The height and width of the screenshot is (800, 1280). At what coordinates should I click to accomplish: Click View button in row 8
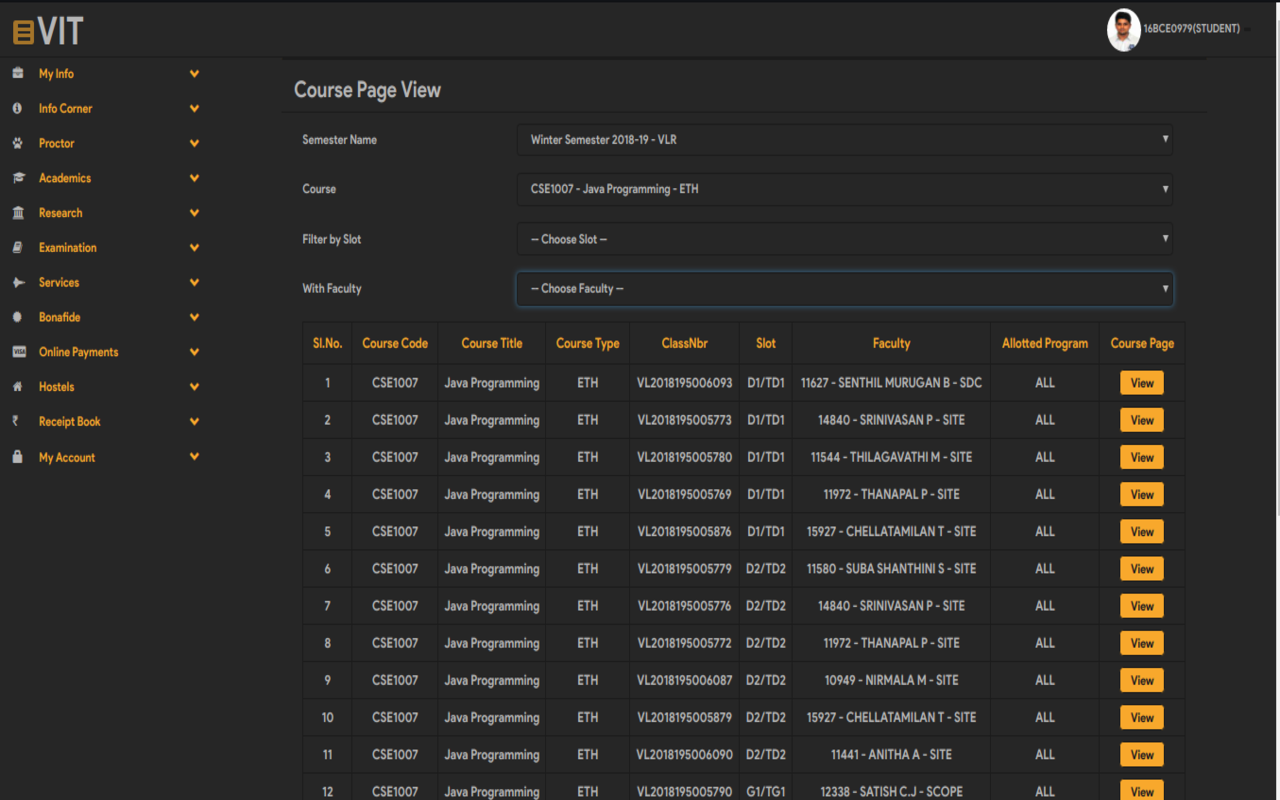1142,643
